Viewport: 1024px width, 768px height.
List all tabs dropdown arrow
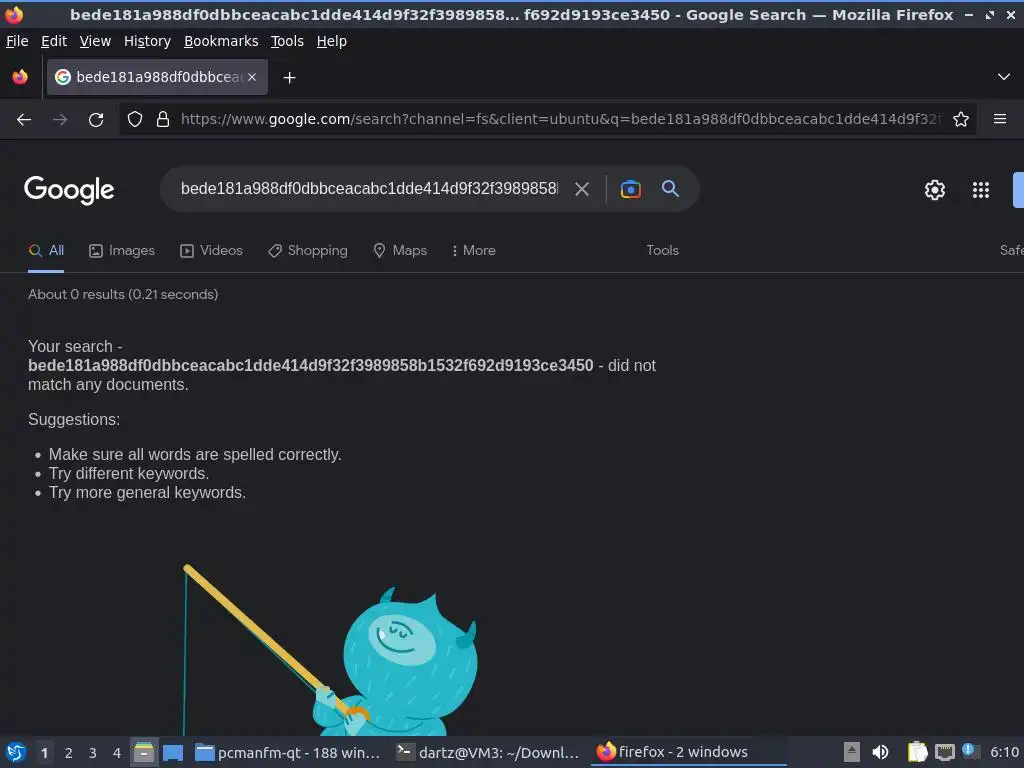(1004, 77)
